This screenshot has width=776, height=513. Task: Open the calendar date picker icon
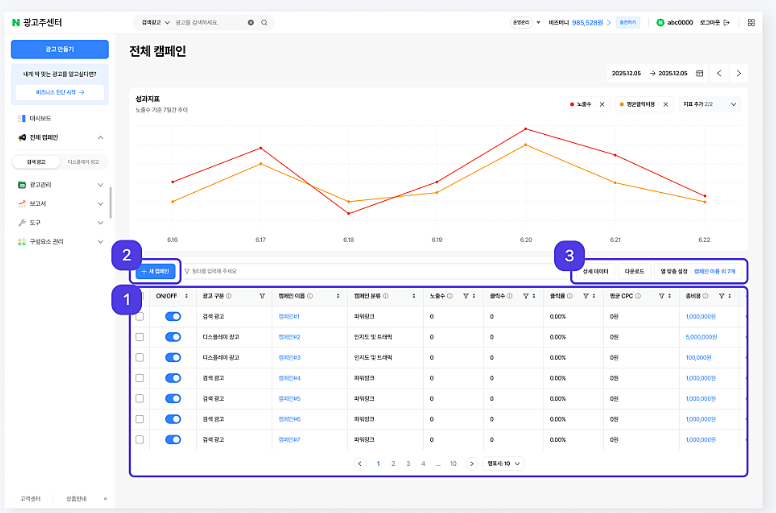699,73
